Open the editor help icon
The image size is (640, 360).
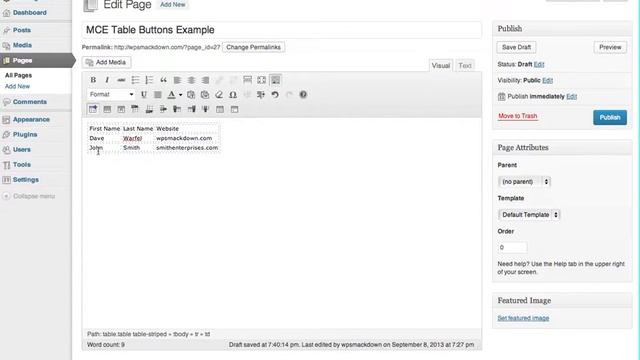coord(303,95)
